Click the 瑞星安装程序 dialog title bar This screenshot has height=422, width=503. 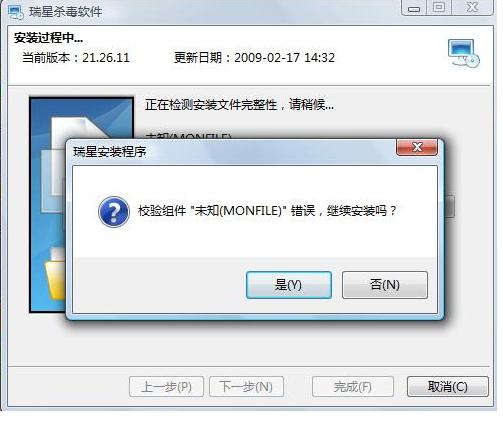click(233, 152)
